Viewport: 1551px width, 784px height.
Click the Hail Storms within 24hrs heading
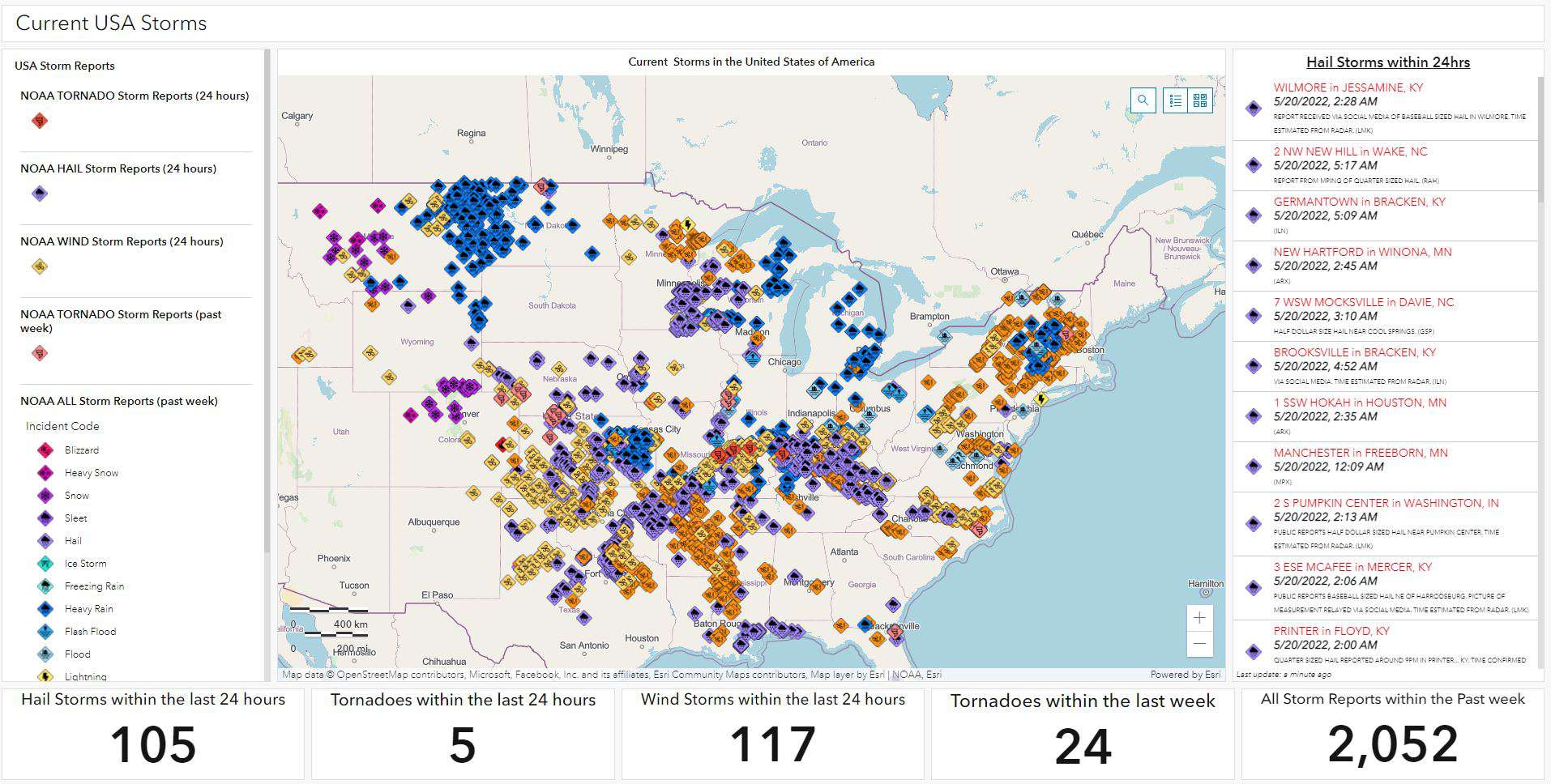tap(1387, 62)
